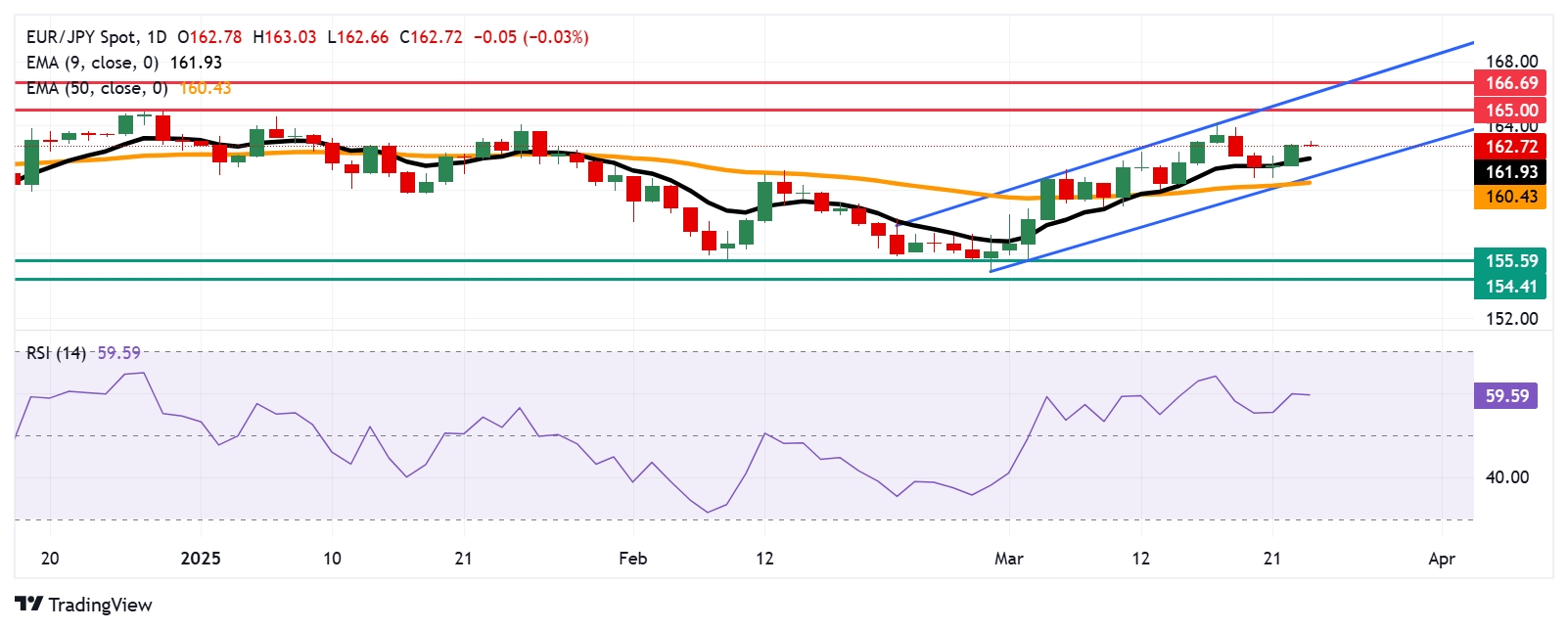The width and height of the screenshot is (1568, 630).
Task: Click the TradingView logo
Action: click(83, 605)
